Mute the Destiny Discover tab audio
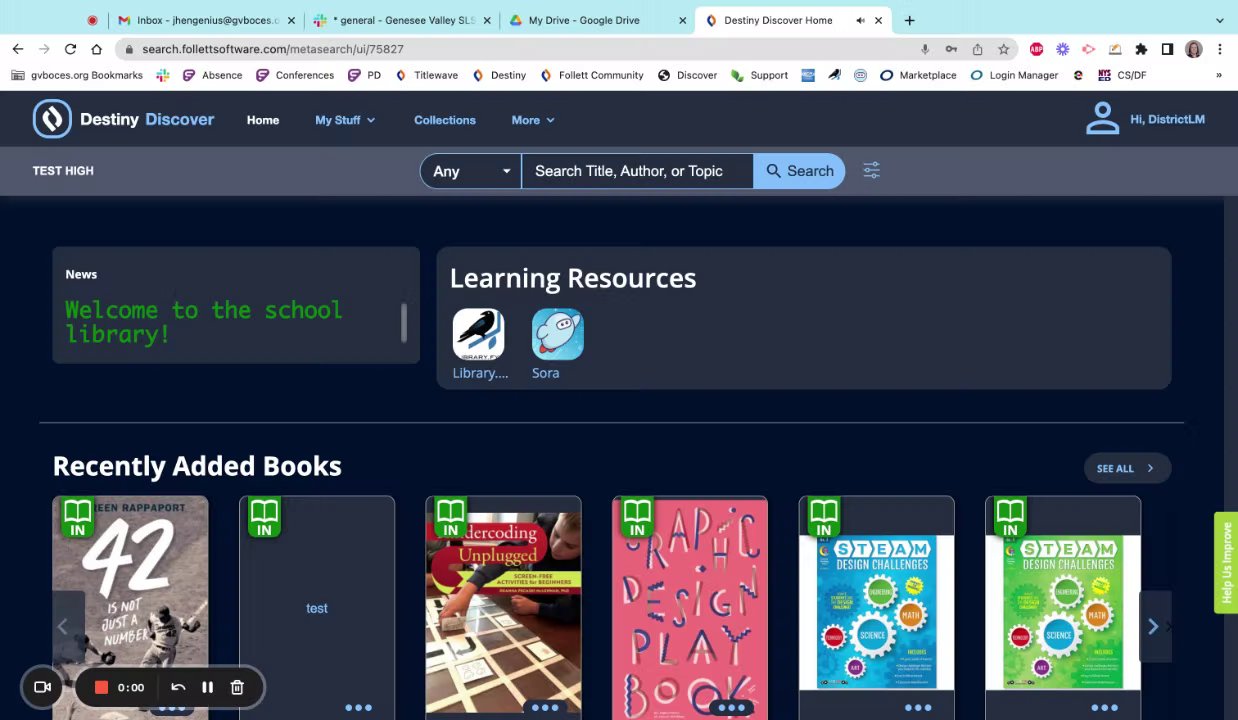 pyautogui.click(x=860, y=20)
